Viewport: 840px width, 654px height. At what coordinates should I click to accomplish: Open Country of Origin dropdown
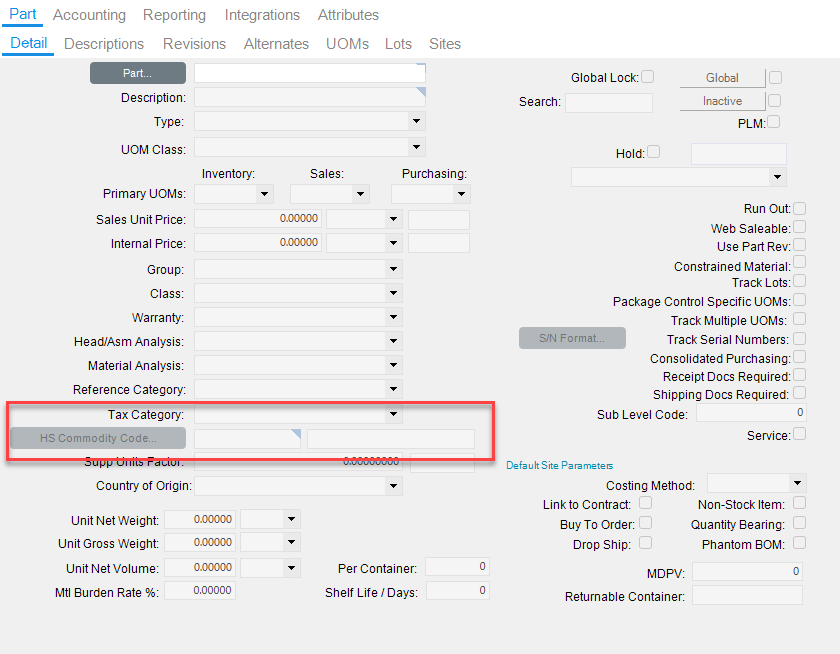coord(393,486)
